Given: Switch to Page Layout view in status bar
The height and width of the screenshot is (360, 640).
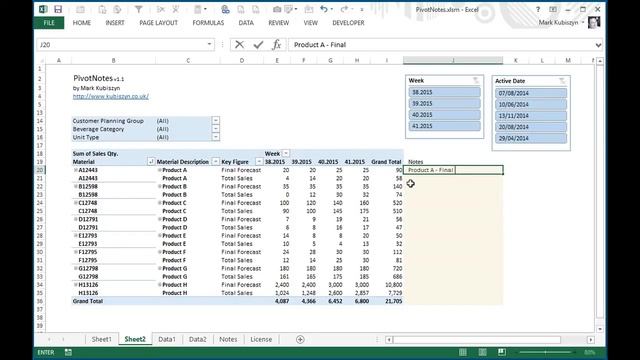Looking at the screenshot, I should tap(482, 352).
